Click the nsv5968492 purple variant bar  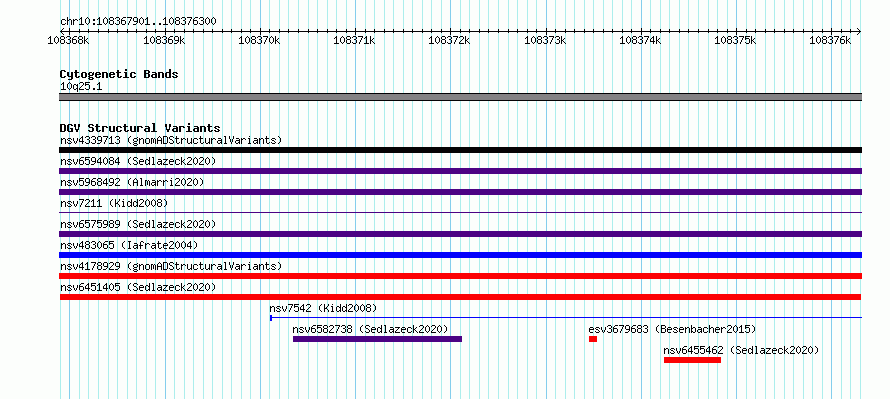click(460, 192)
